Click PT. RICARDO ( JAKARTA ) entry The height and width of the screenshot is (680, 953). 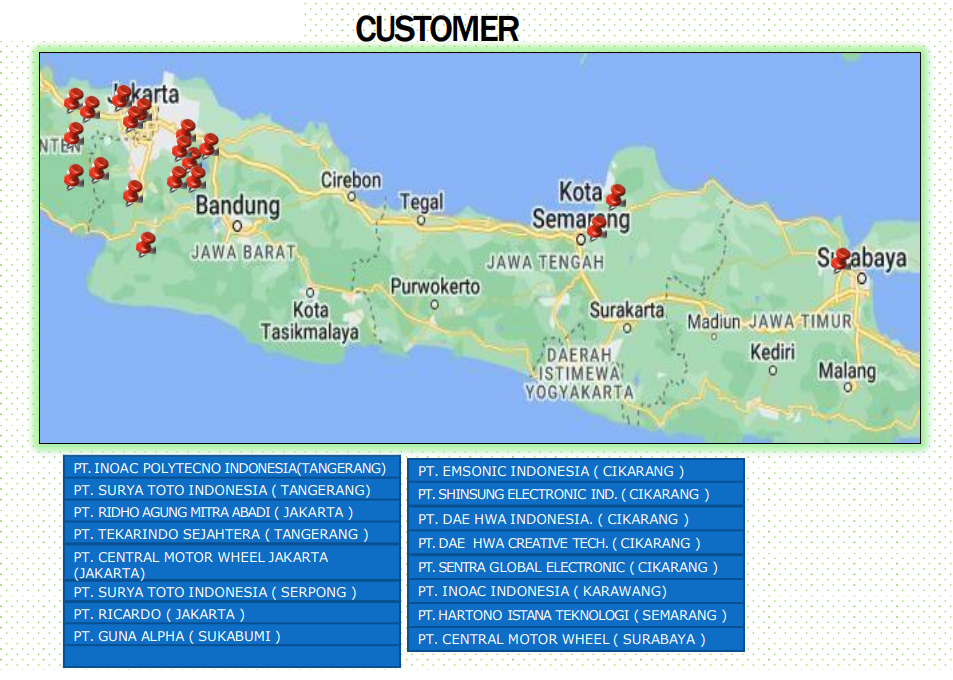pyautogui.click(x=232, y=614)
